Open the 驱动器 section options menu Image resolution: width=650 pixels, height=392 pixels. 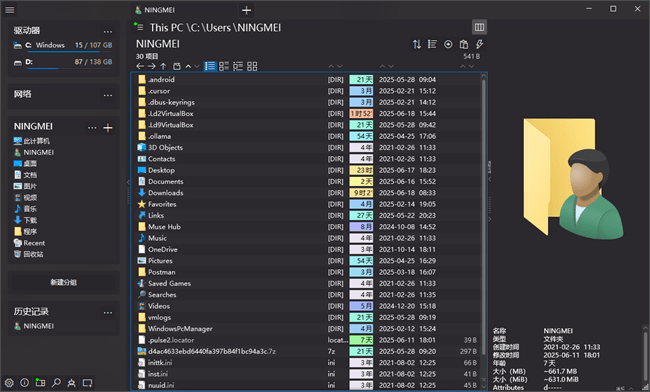tap(108, 31)
